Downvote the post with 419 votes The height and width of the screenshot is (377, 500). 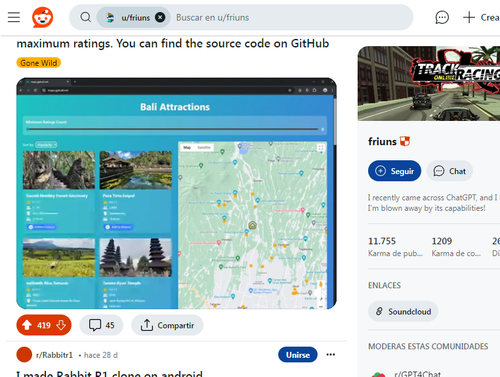tap(61, 325)
